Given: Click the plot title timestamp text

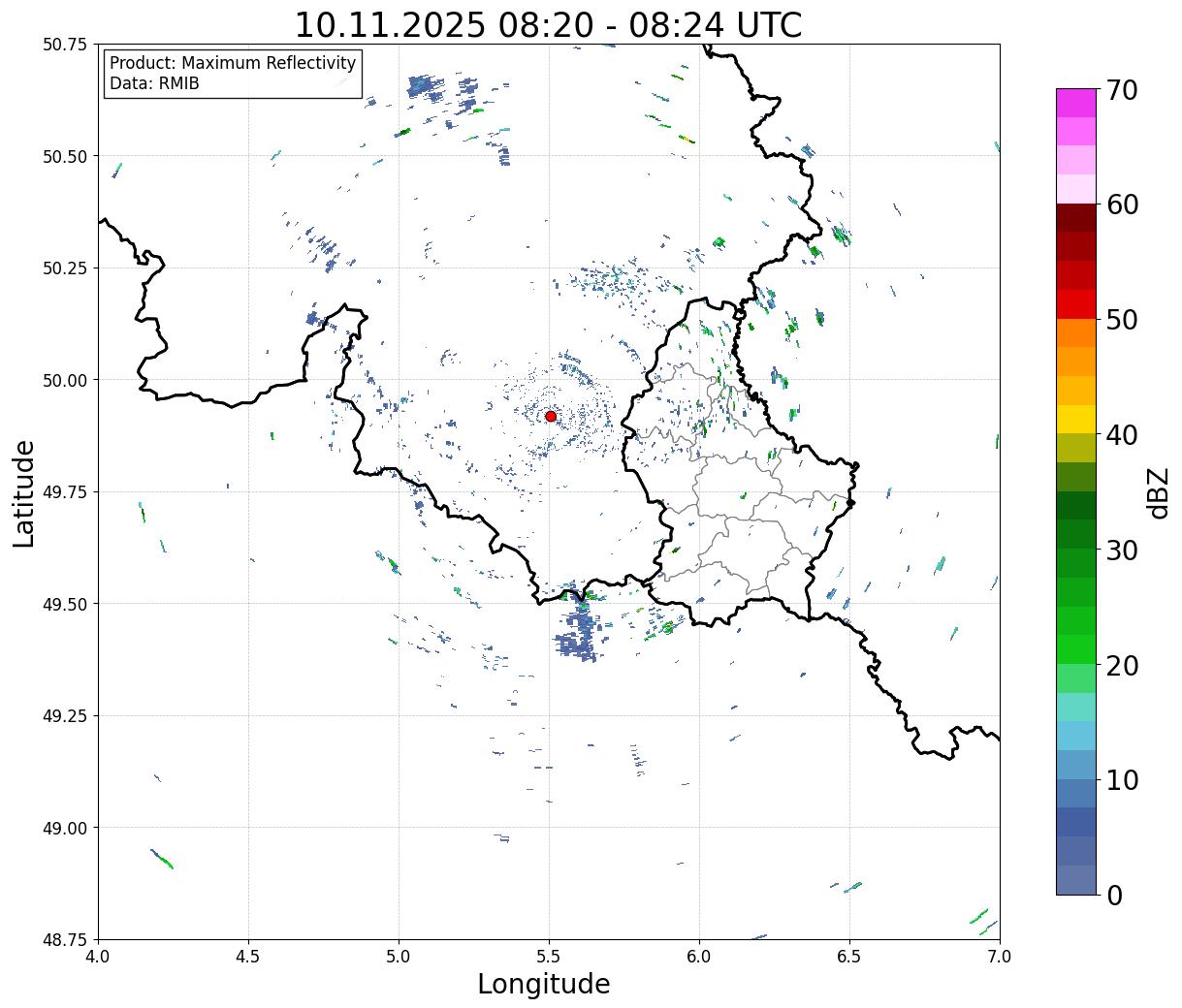Looking at the screenshot, I should tap(548, 25).
